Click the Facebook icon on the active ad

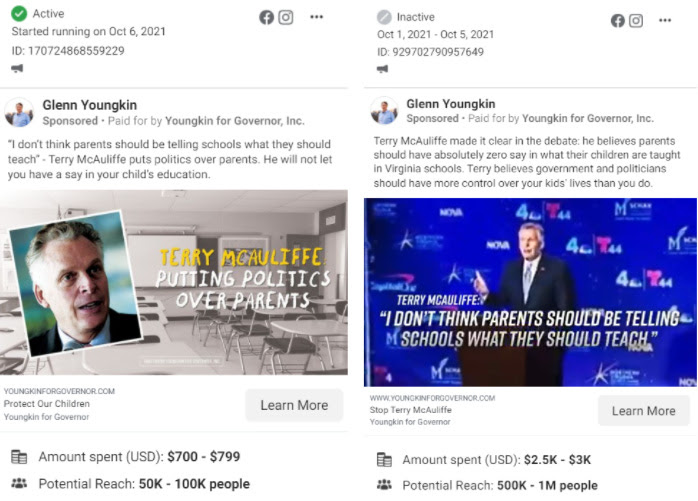267,17
